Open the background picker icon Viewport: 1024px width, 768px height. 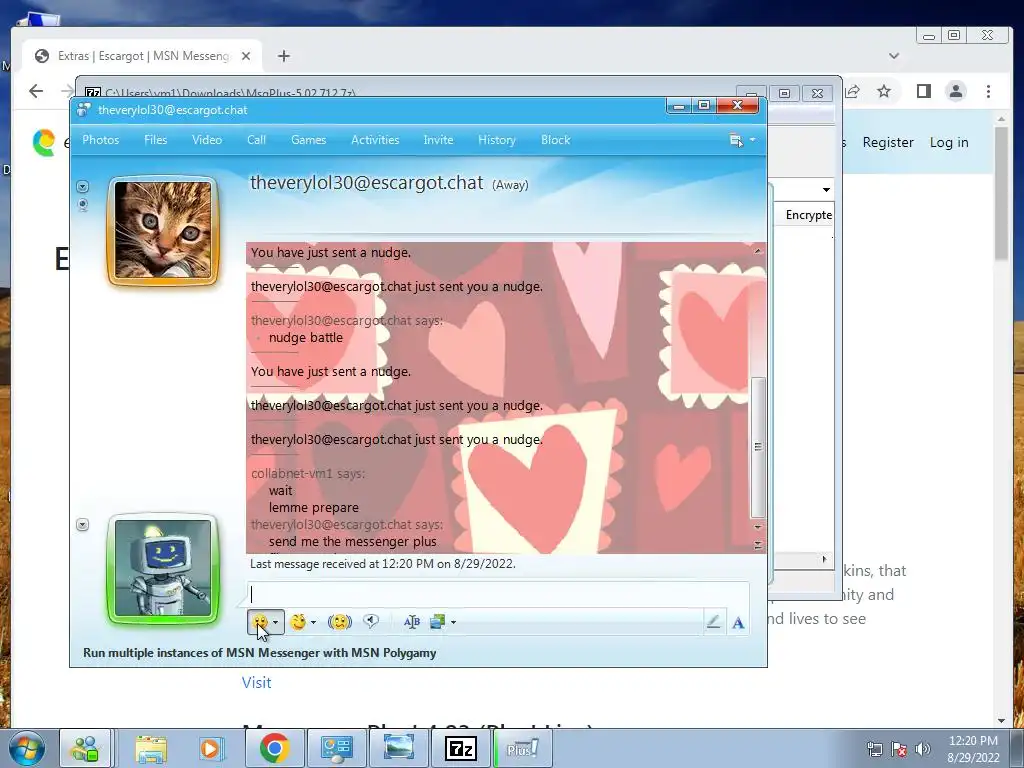[437, 622]
